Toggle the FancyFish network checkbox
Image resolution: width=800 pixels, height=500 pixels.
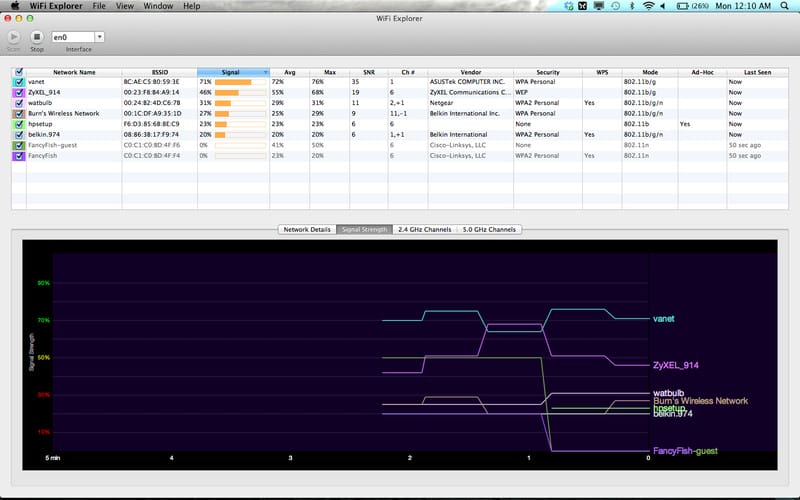19,156
